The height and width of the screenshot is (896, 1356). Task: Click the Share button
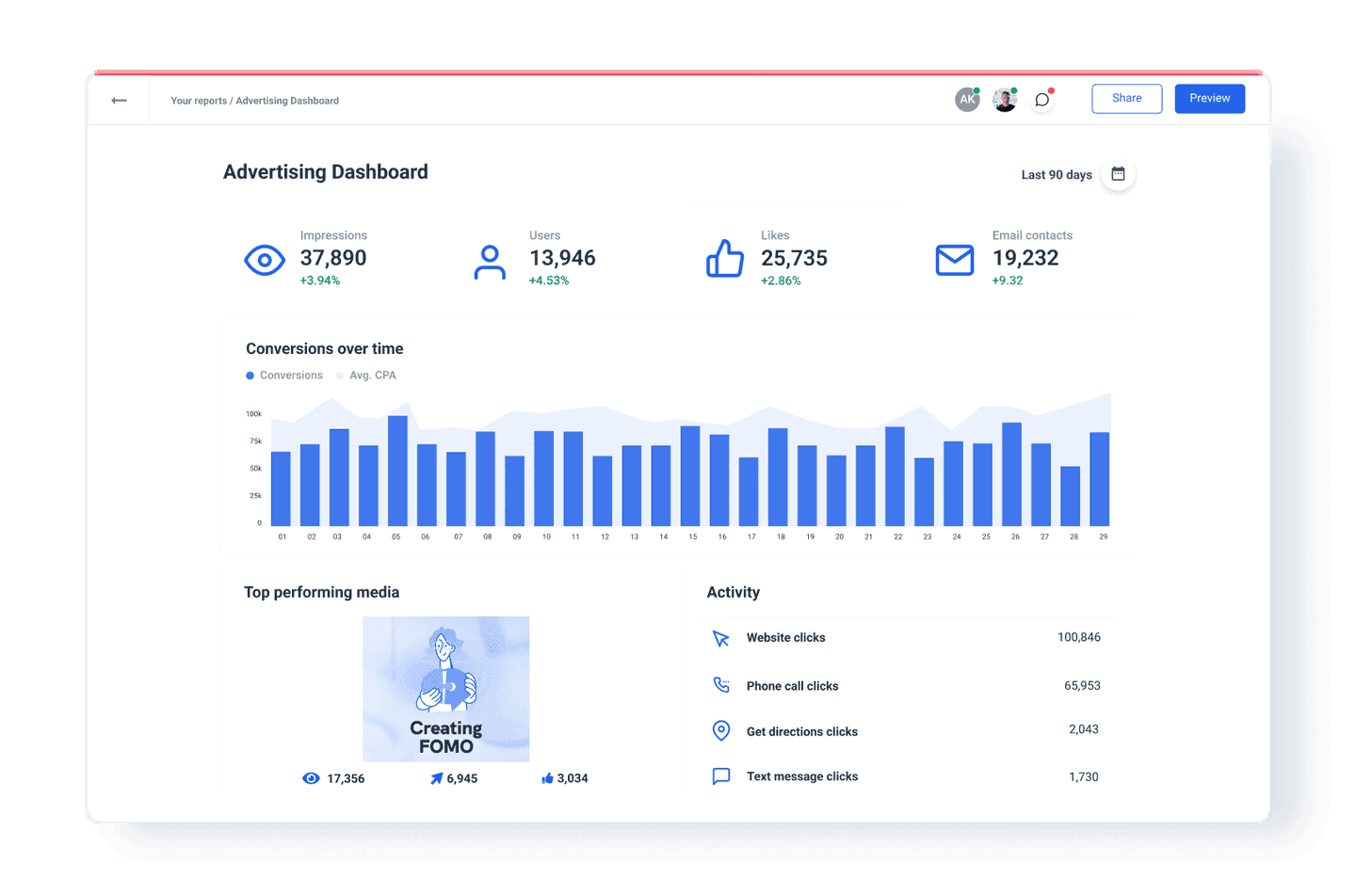click(x=1126, y=98)
